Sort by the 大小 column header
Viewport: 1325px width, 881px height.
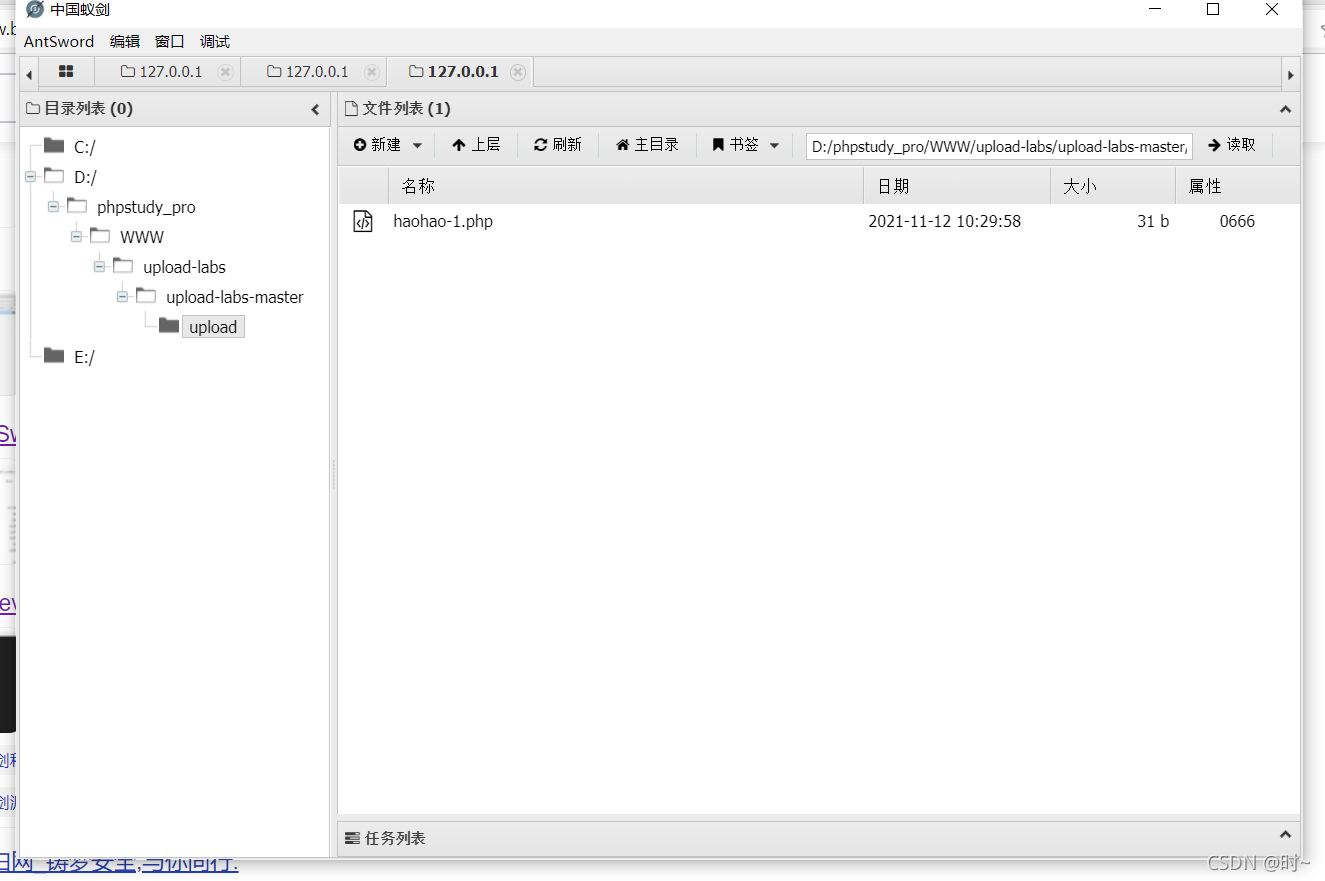(x=1113, y=186)
